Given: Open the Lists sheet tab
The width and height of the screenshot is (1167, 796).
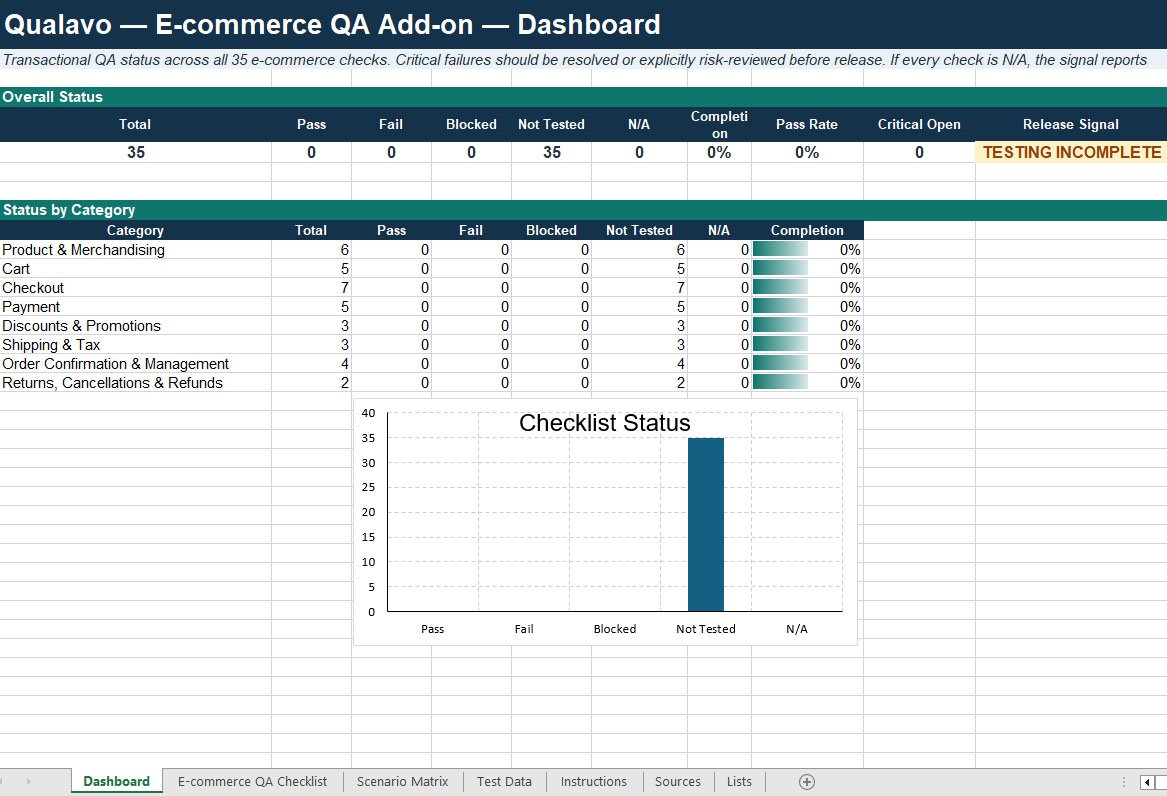Looking at the screenshot, I should pos(739,781).
